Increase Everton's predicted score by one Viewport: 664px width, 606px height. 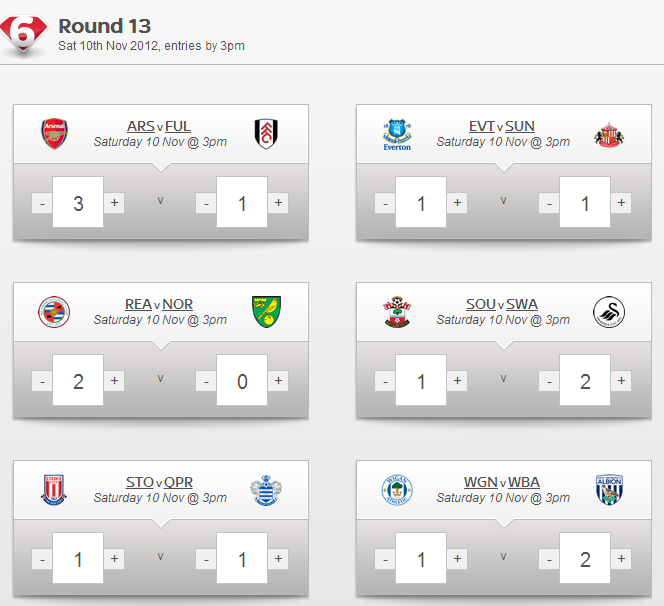pyautogui.click(x=458, y=203)
